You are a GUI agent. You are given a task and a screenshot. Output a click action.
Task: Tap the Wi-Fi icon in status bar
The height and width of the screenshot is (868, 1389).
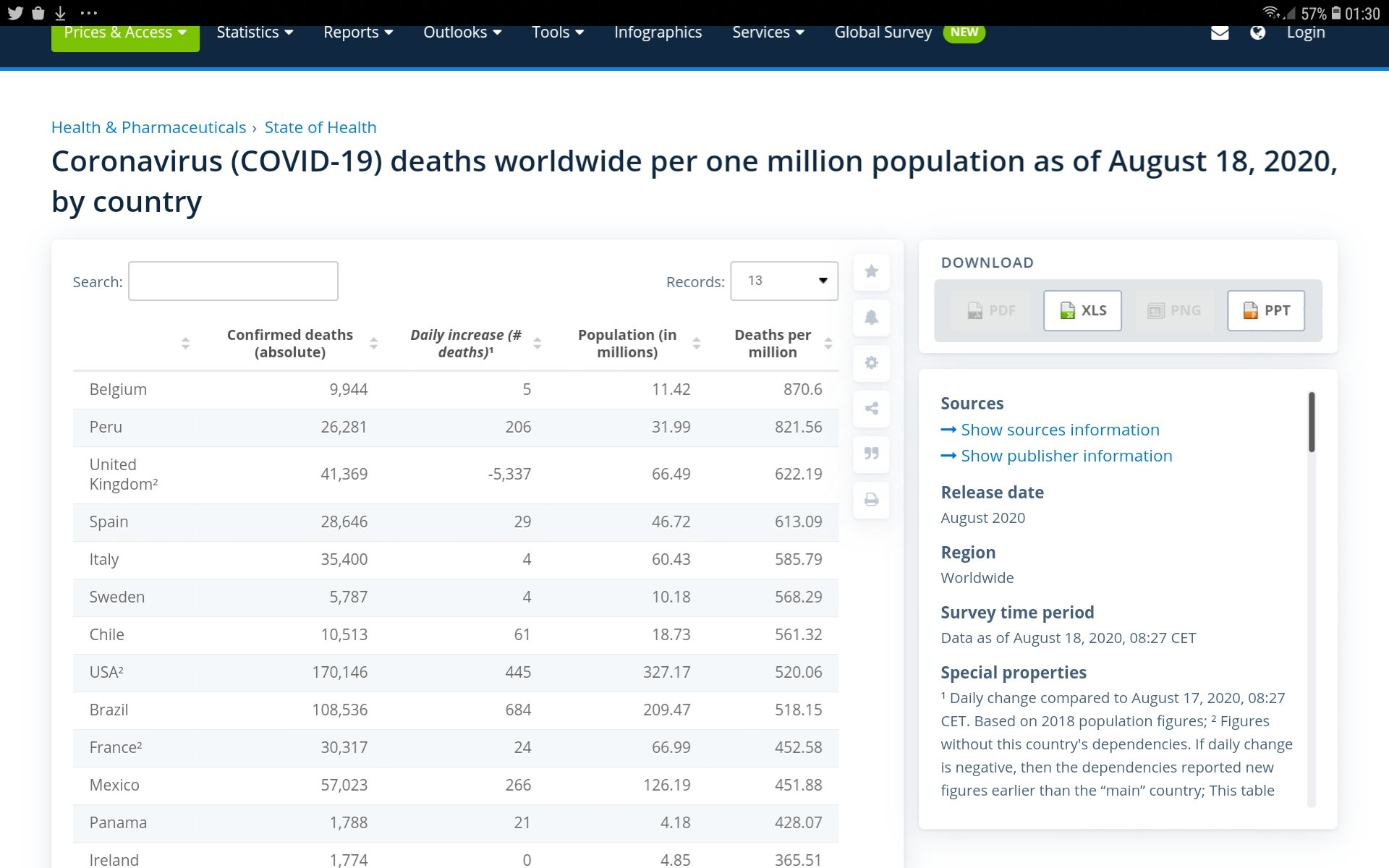pos(1271,12)
